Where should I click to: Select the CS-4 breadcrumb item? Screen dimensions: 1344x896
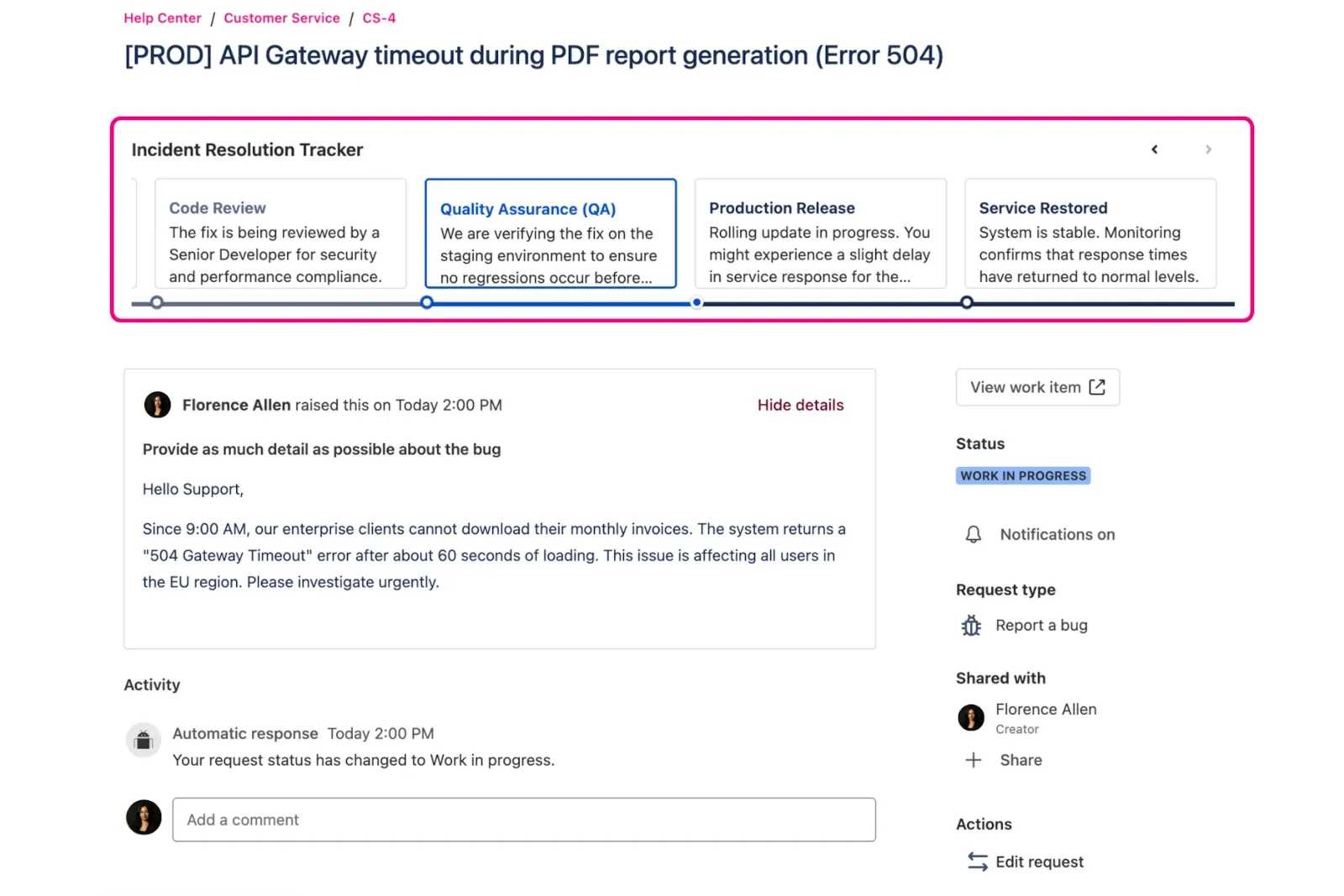tap(379, 18)
